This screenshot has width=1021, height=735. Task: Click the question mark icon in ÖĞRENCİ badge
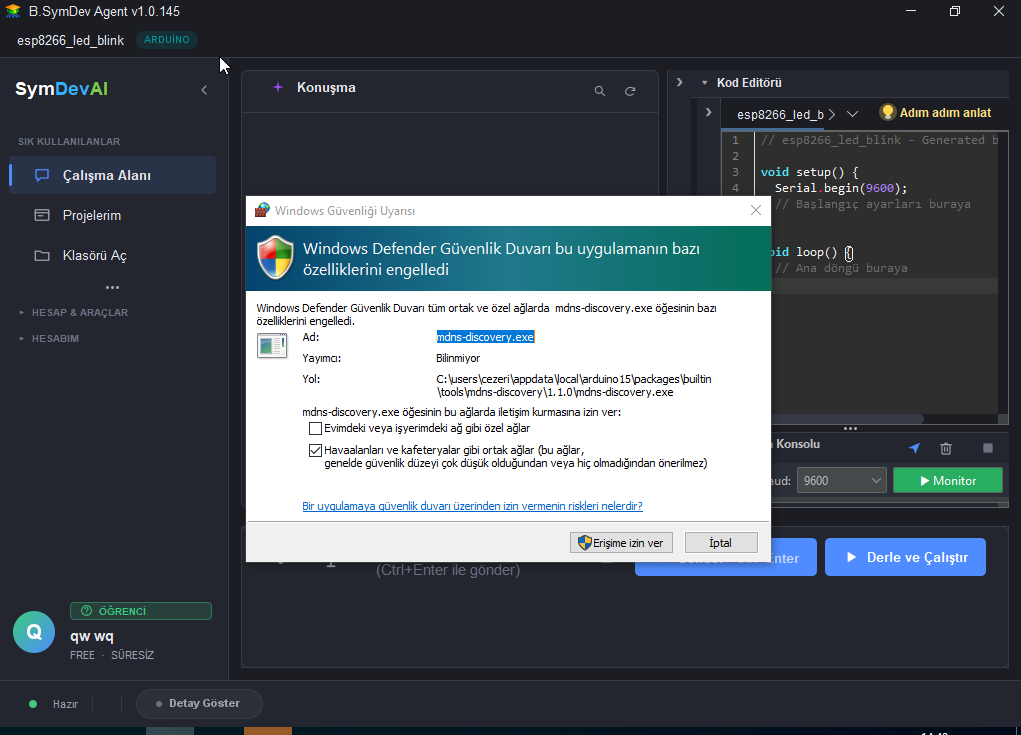point(87,611)
